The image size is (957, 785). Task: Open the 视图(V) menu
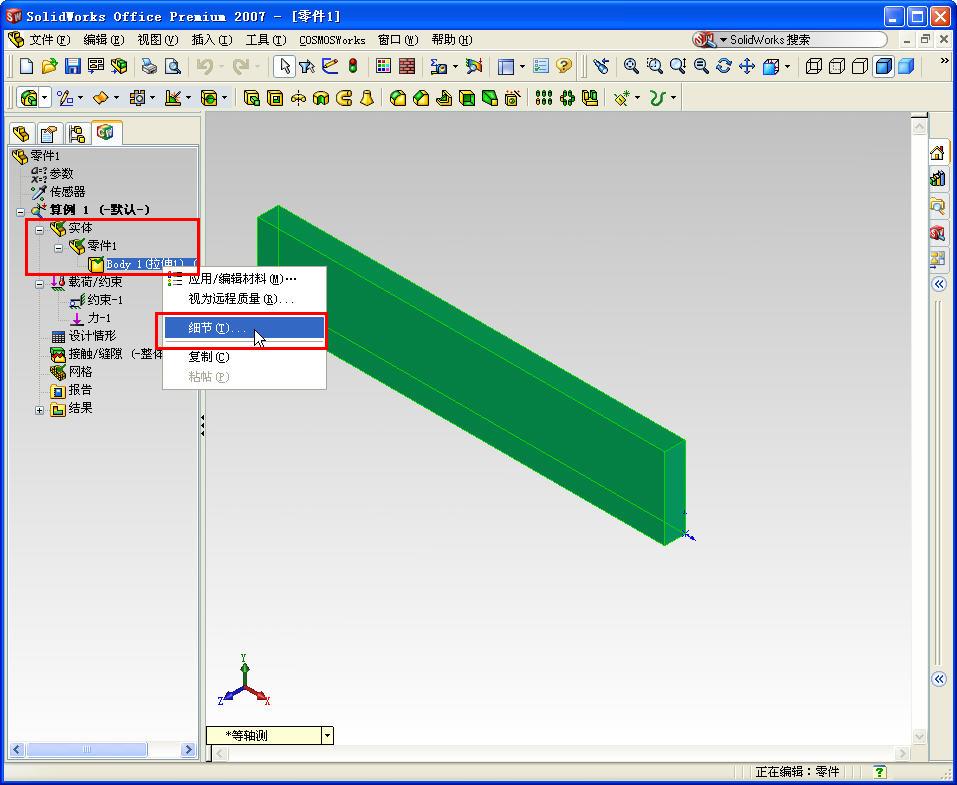(x=157, y=40)
